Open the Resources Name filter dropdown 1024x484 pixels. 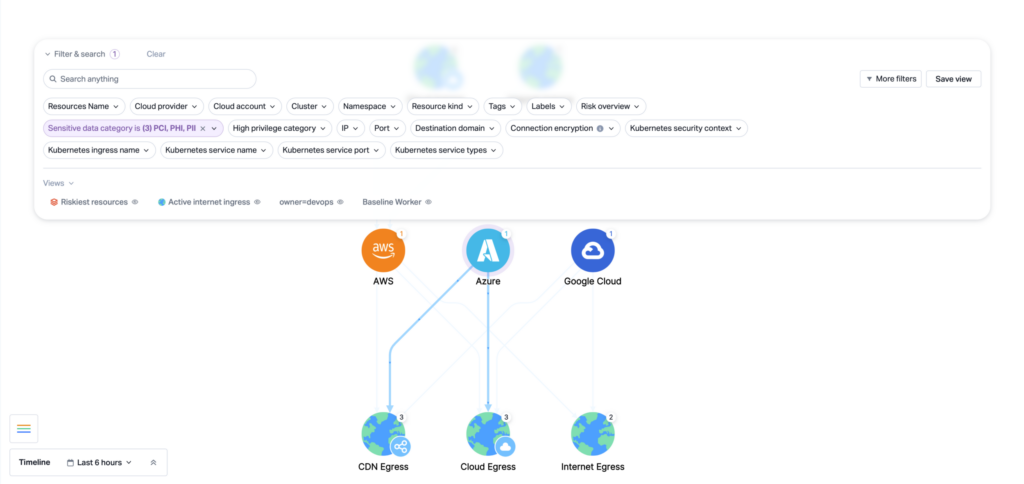[84, 106]
